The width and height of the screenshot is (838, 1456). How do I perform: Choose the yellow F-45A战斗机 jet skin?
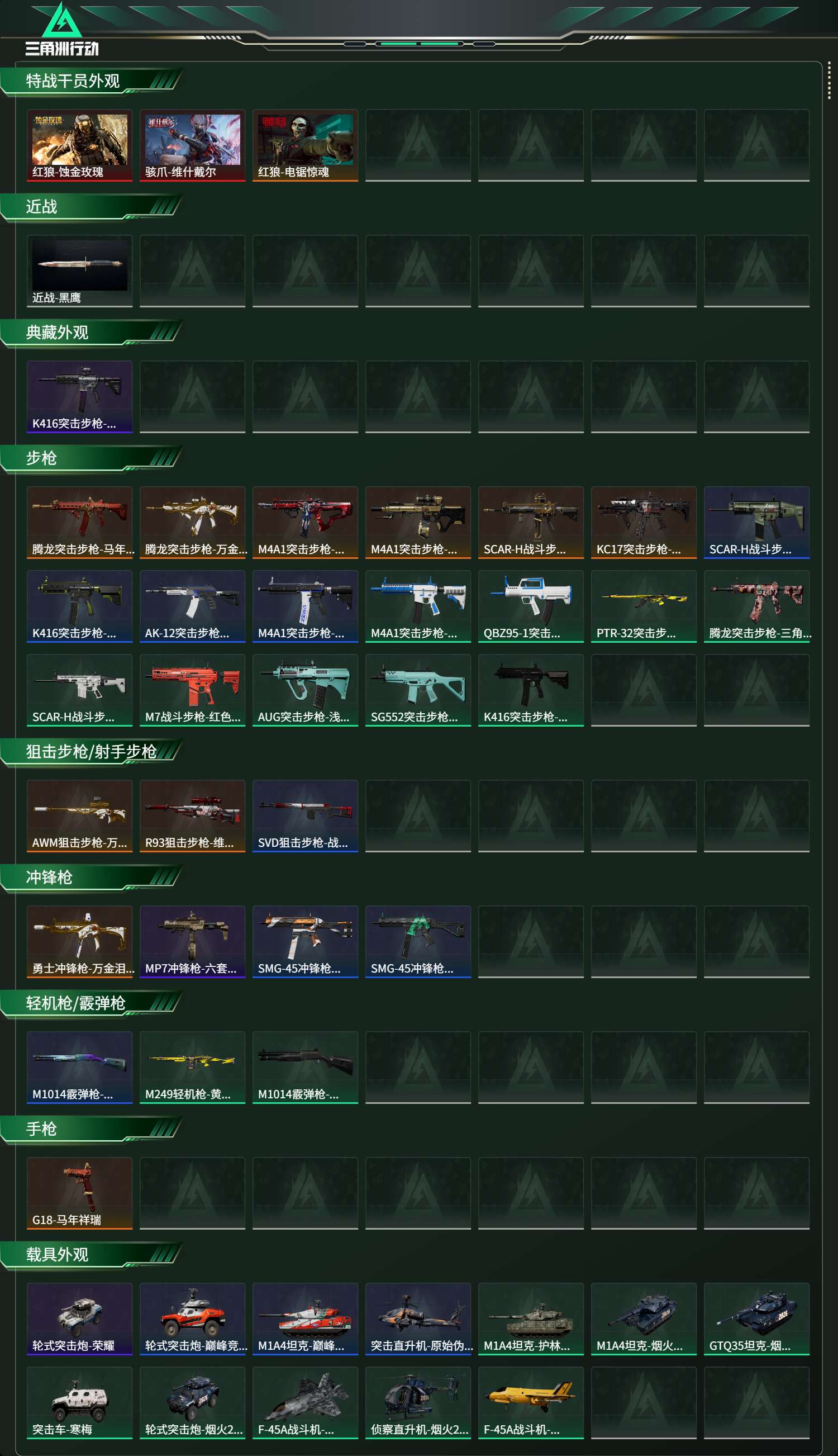click(x=531, y=1403)
